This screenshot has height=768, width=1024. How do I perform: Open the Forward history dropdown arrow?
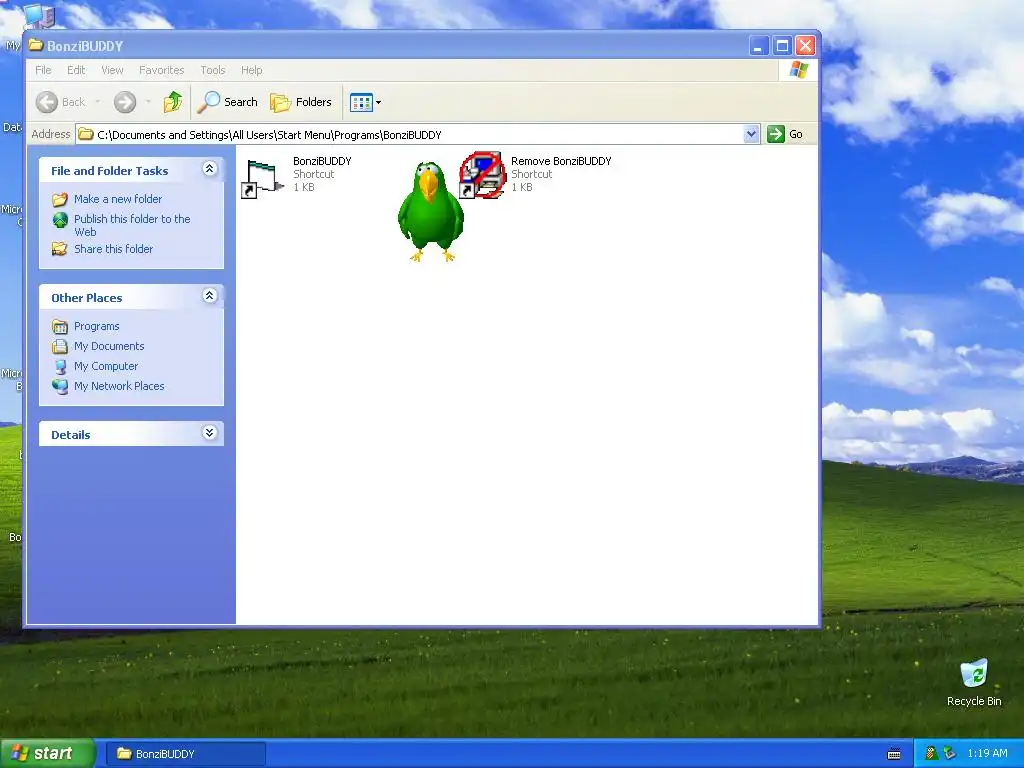(148, 102)
